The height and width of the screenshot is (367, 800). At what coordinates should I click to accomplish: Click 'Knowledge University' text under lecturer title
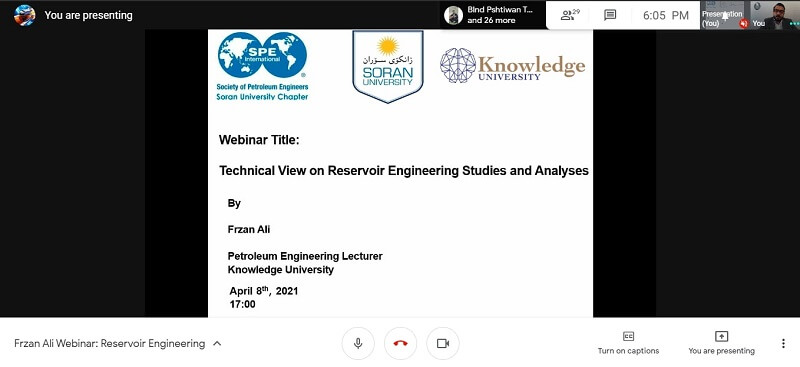[281, 270]
